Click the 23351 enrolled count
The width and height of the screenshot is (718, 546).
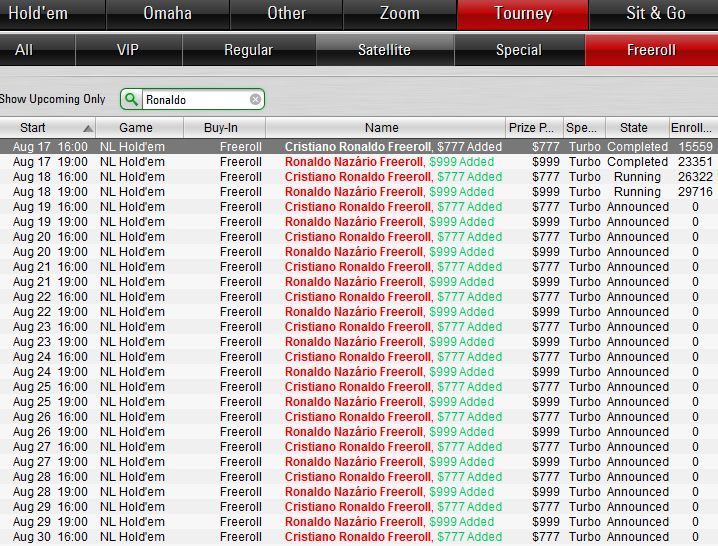click(695, 162)
